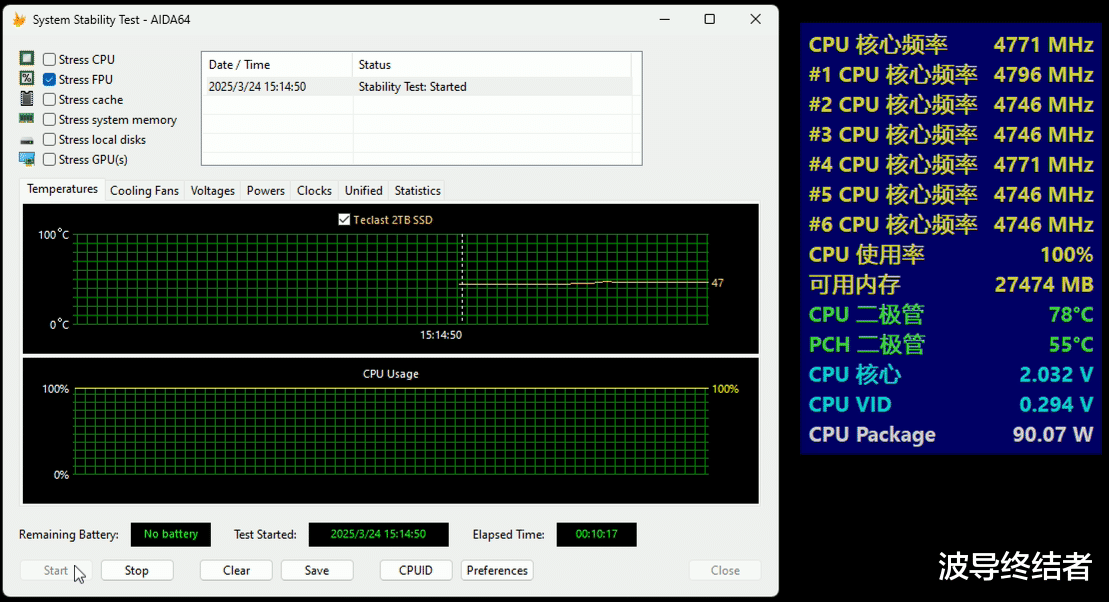Viewport: 1109px width, 602px height.
Task: Switch to the Clocks tab
Action: click(314, 190)
